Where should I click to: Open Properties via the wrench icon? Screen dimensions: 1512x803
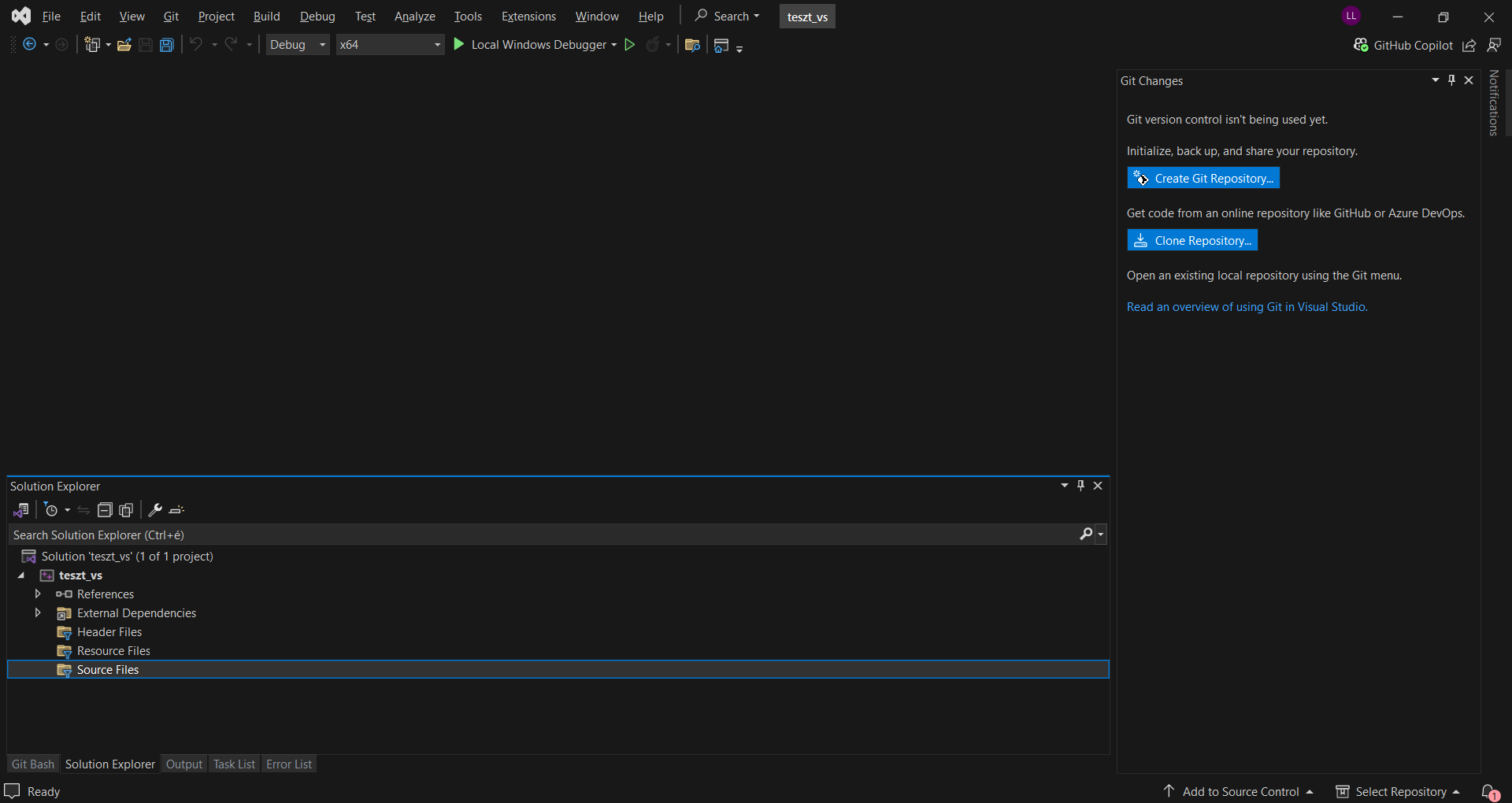coord(155,510)
